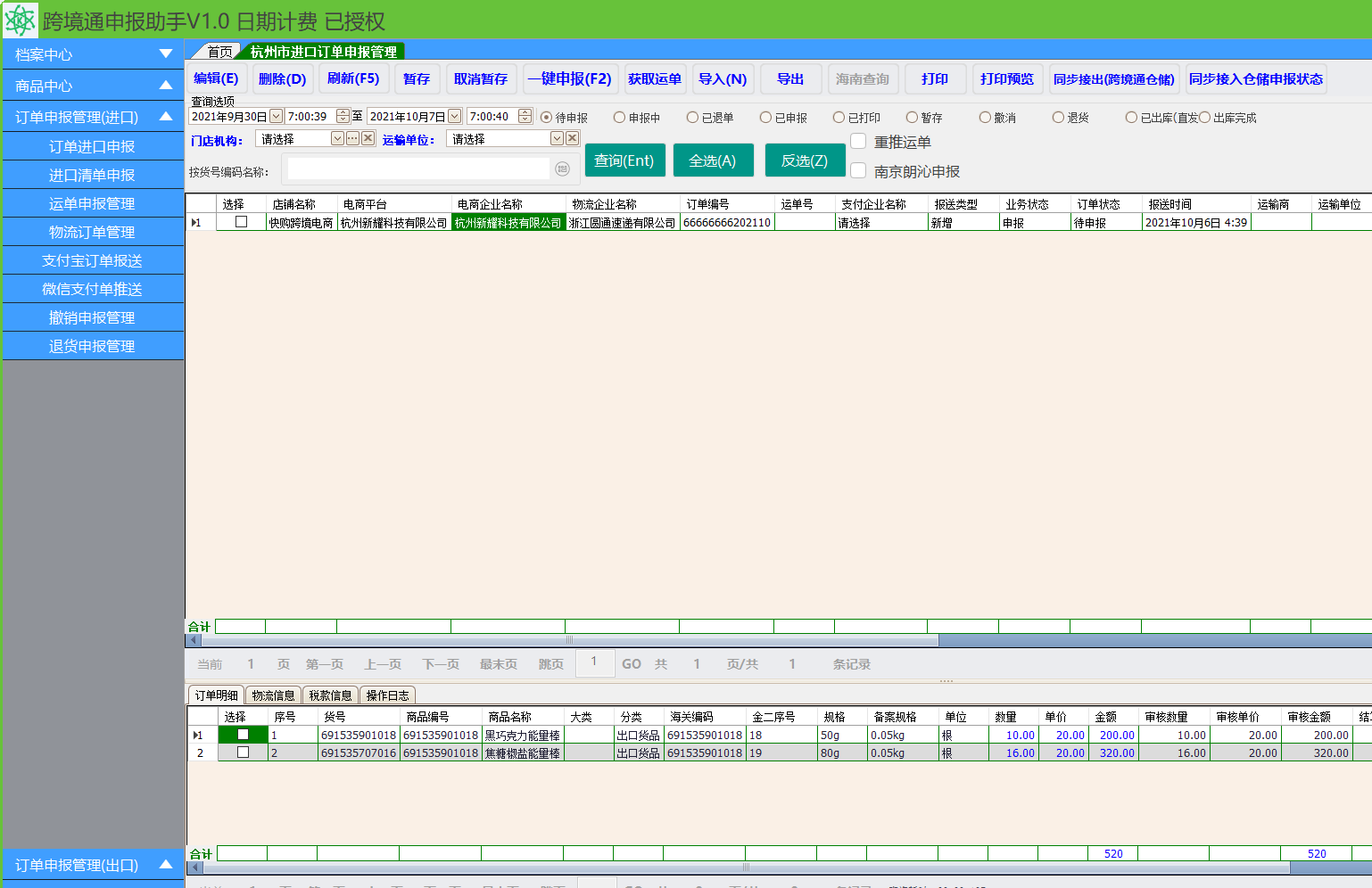Image resolution: width=1372 pixels, height=888 pixels.
Task: Select the 已退单 radio button
Action: [692, 118]
